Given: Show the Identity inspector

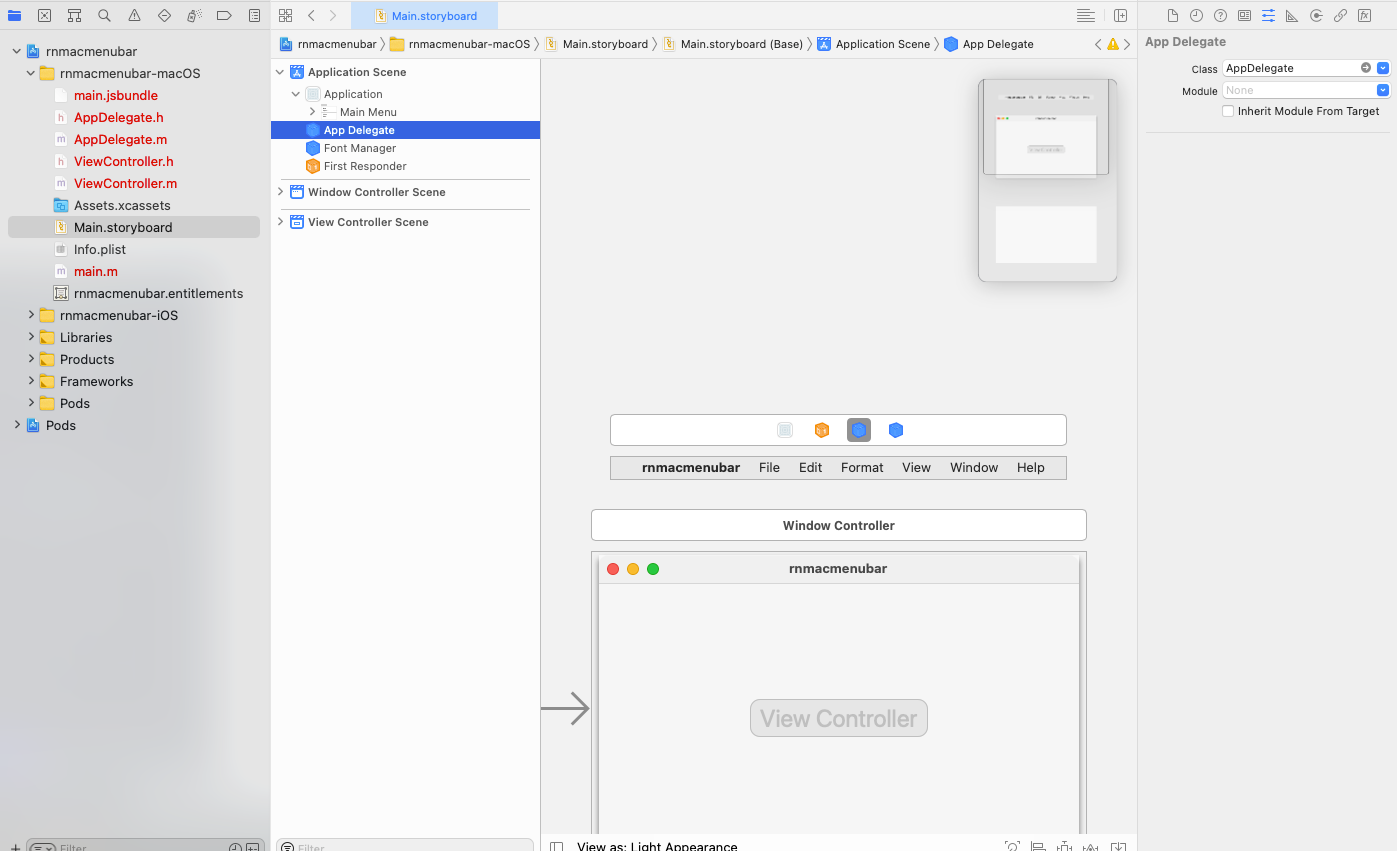Looking at the screenshot, I should click(x=1245, y=16).
